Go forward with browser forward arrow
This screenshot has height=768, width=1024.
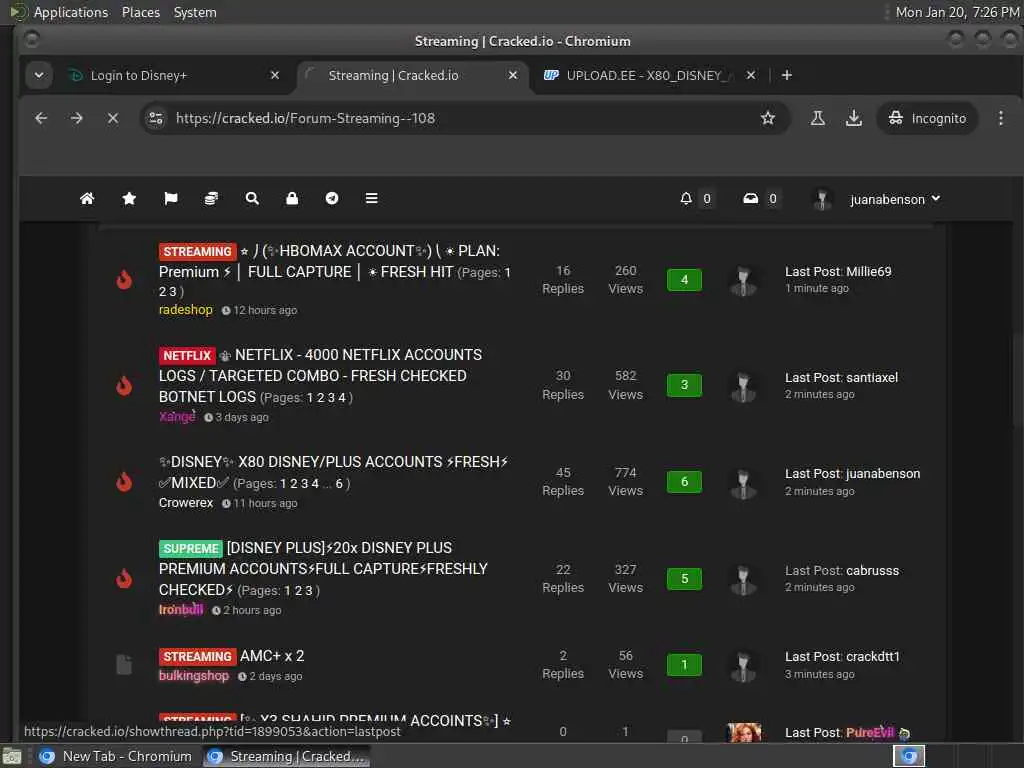(76, 118)
